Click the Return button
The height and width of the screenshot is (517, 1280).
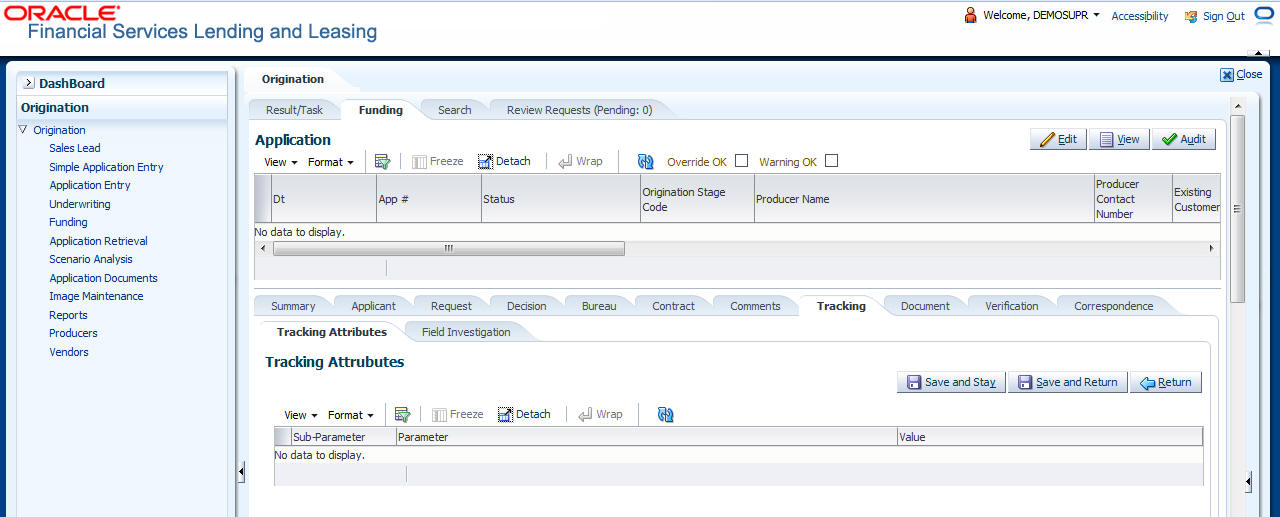tap(1166, 382)
